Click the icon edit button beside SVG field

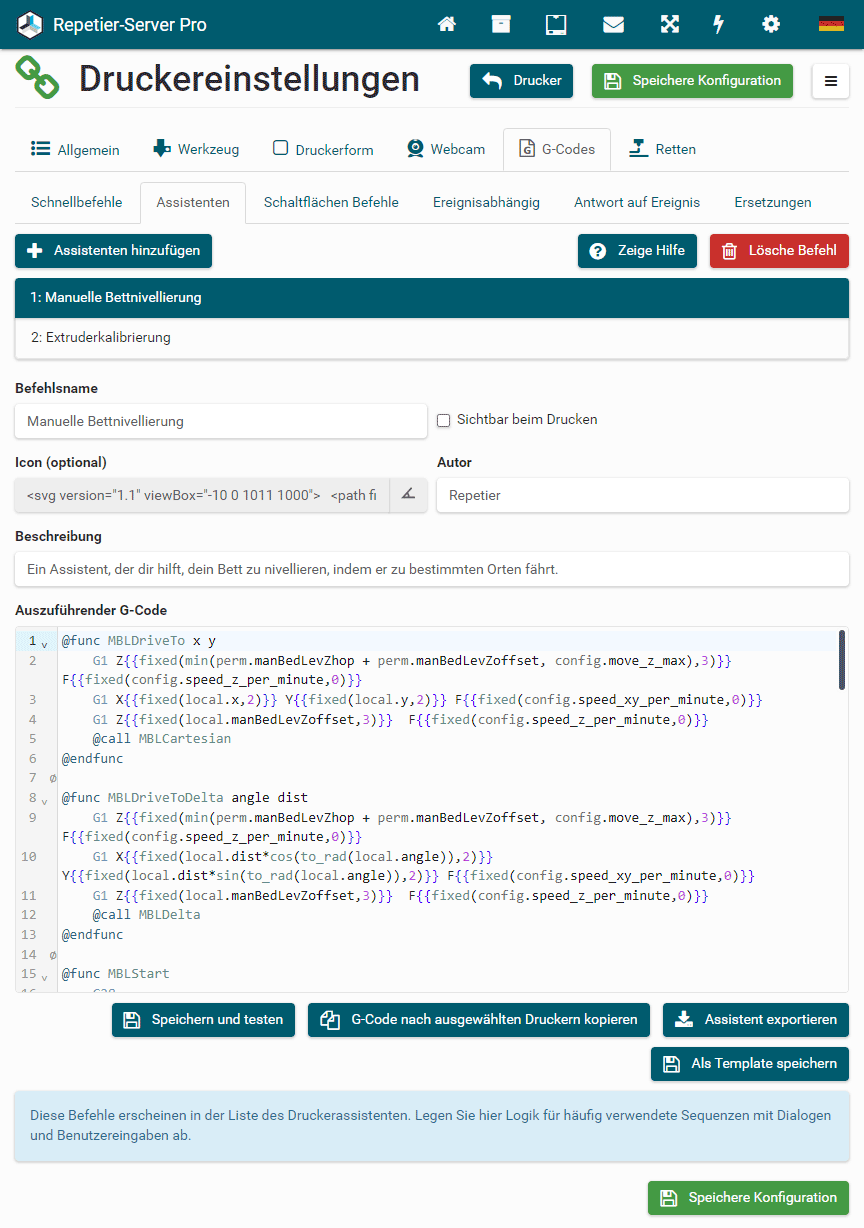[408, 495]
